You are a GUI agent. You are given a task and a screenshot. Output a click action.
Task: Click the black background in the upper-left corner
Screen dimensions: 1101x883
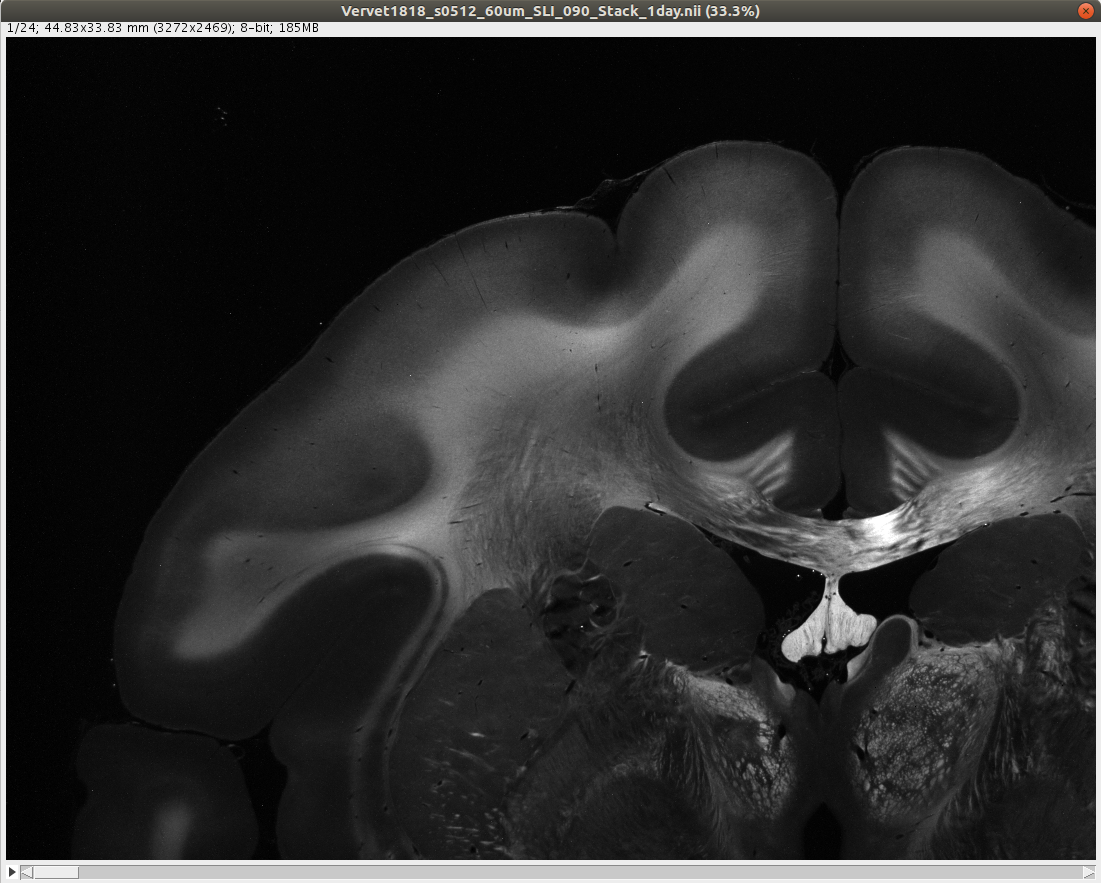coord(80,100)
